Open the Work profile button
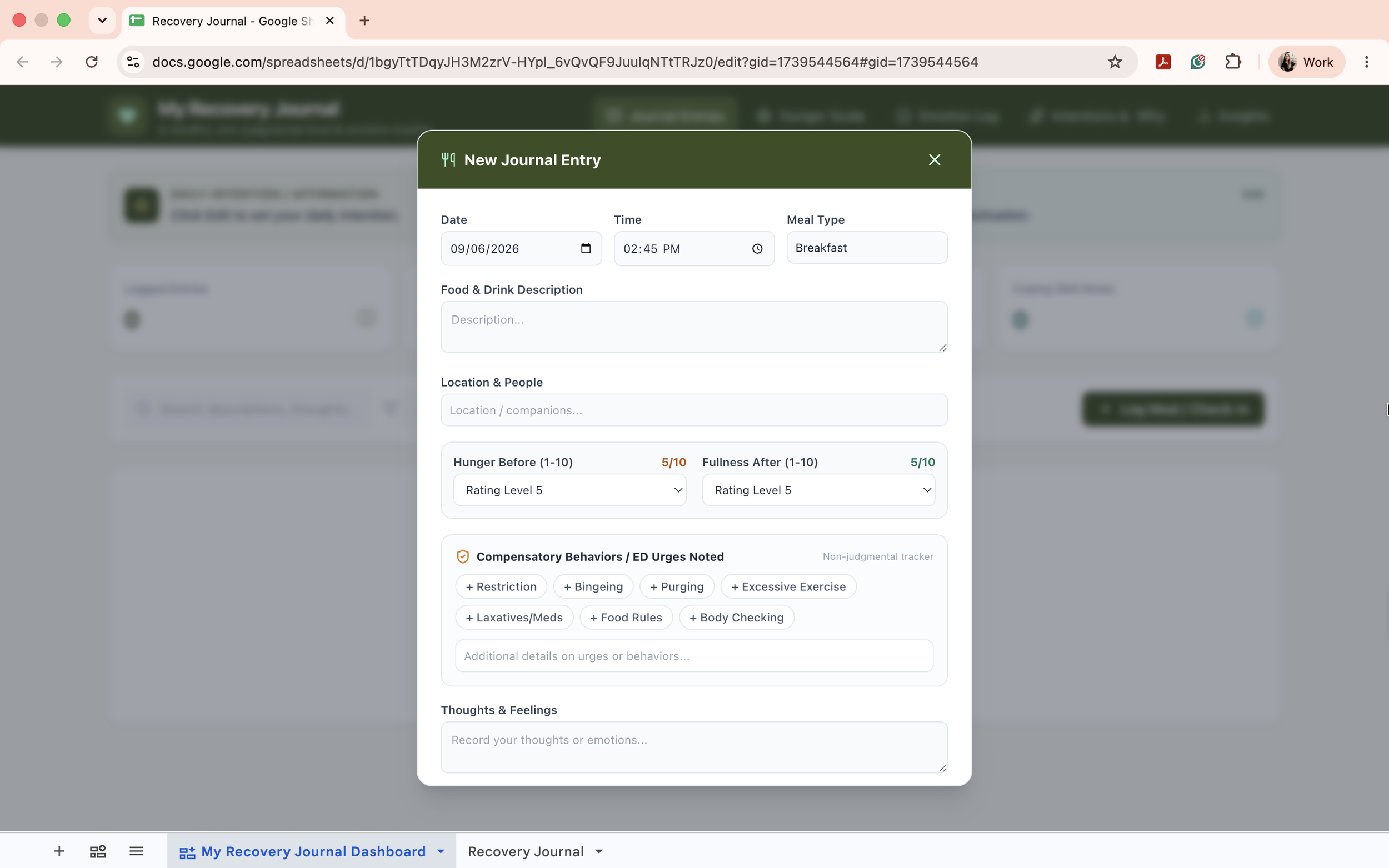 point(1306,62)
